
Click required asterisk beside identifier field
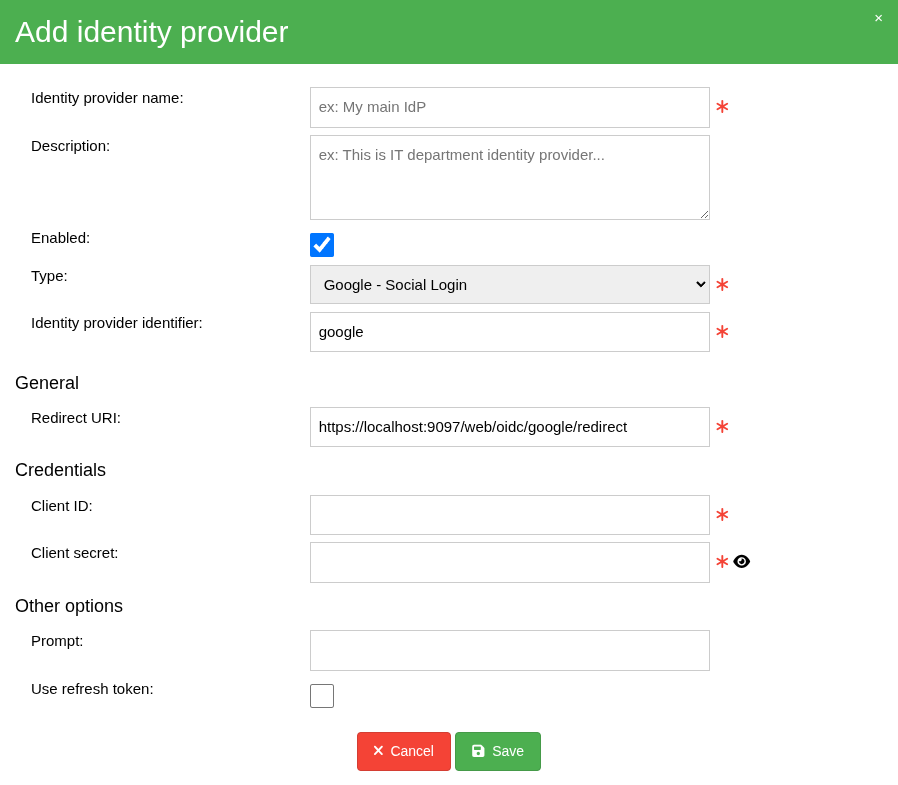pos(722,331)
